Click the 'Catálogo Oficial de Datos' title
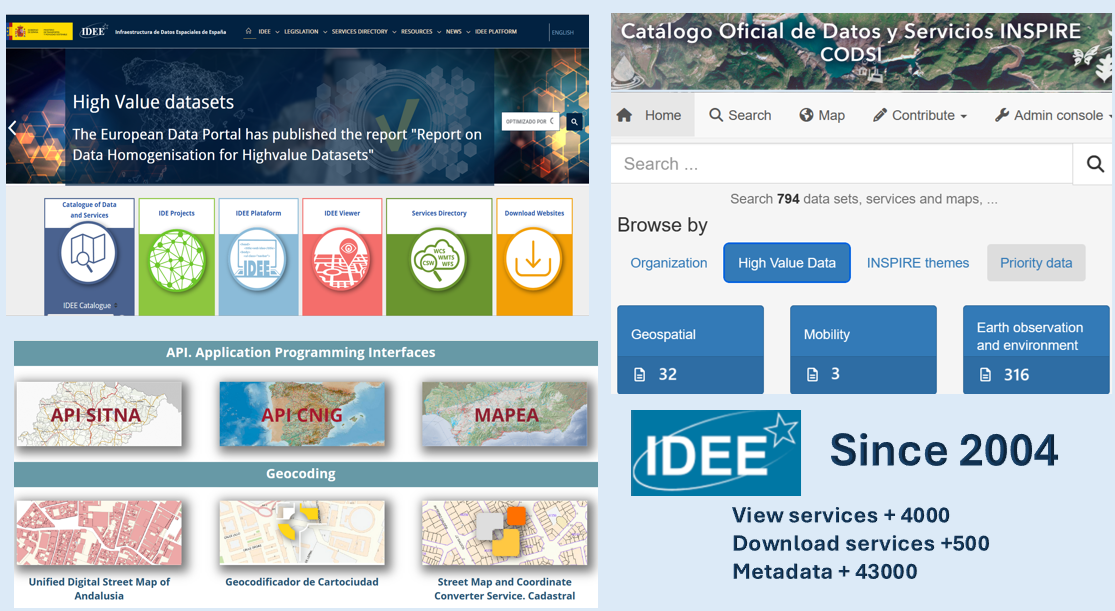1115x611 pixels. click(x=850, y=41)
